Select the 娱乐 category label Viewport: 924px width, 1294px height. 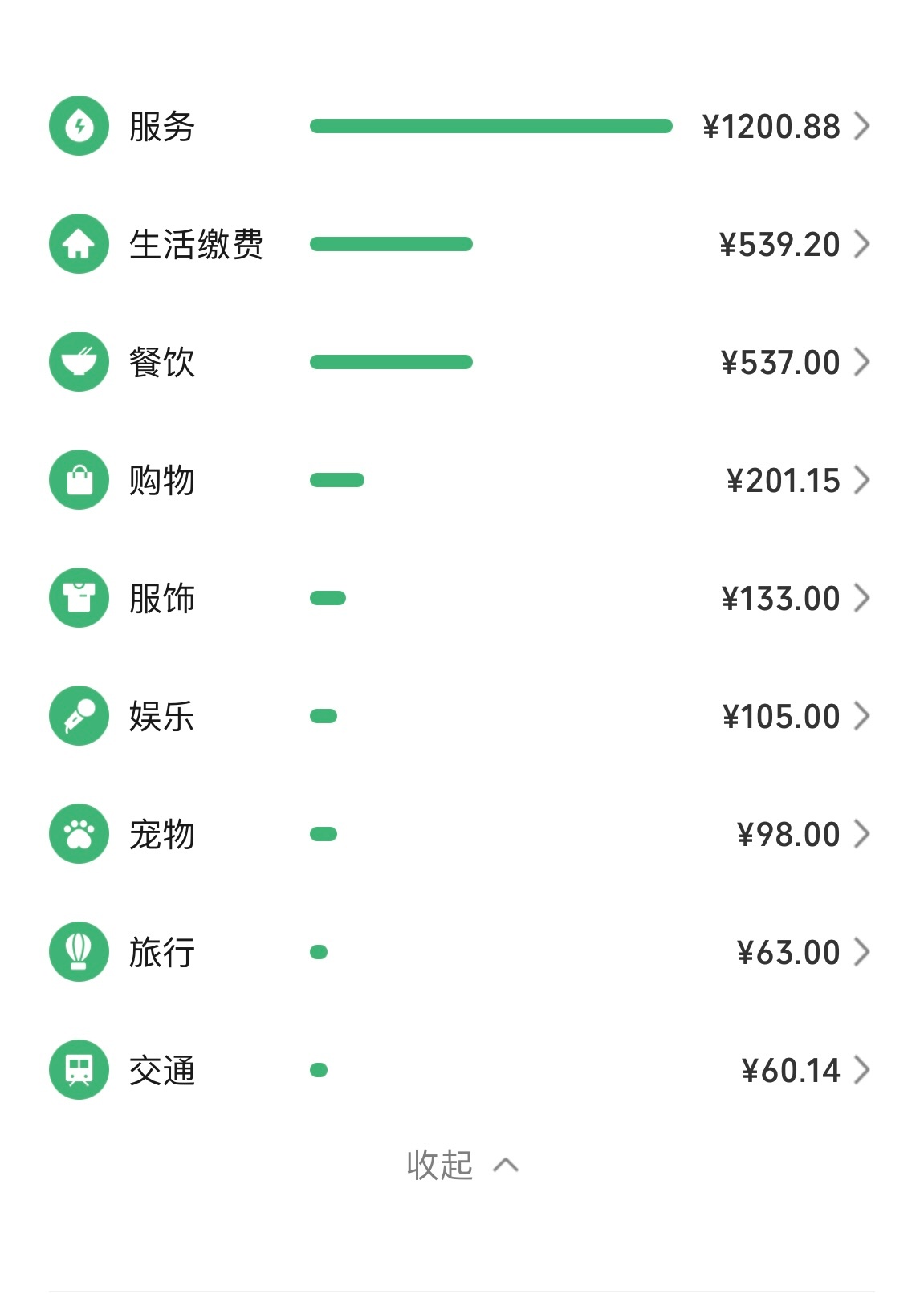[162, 716]
